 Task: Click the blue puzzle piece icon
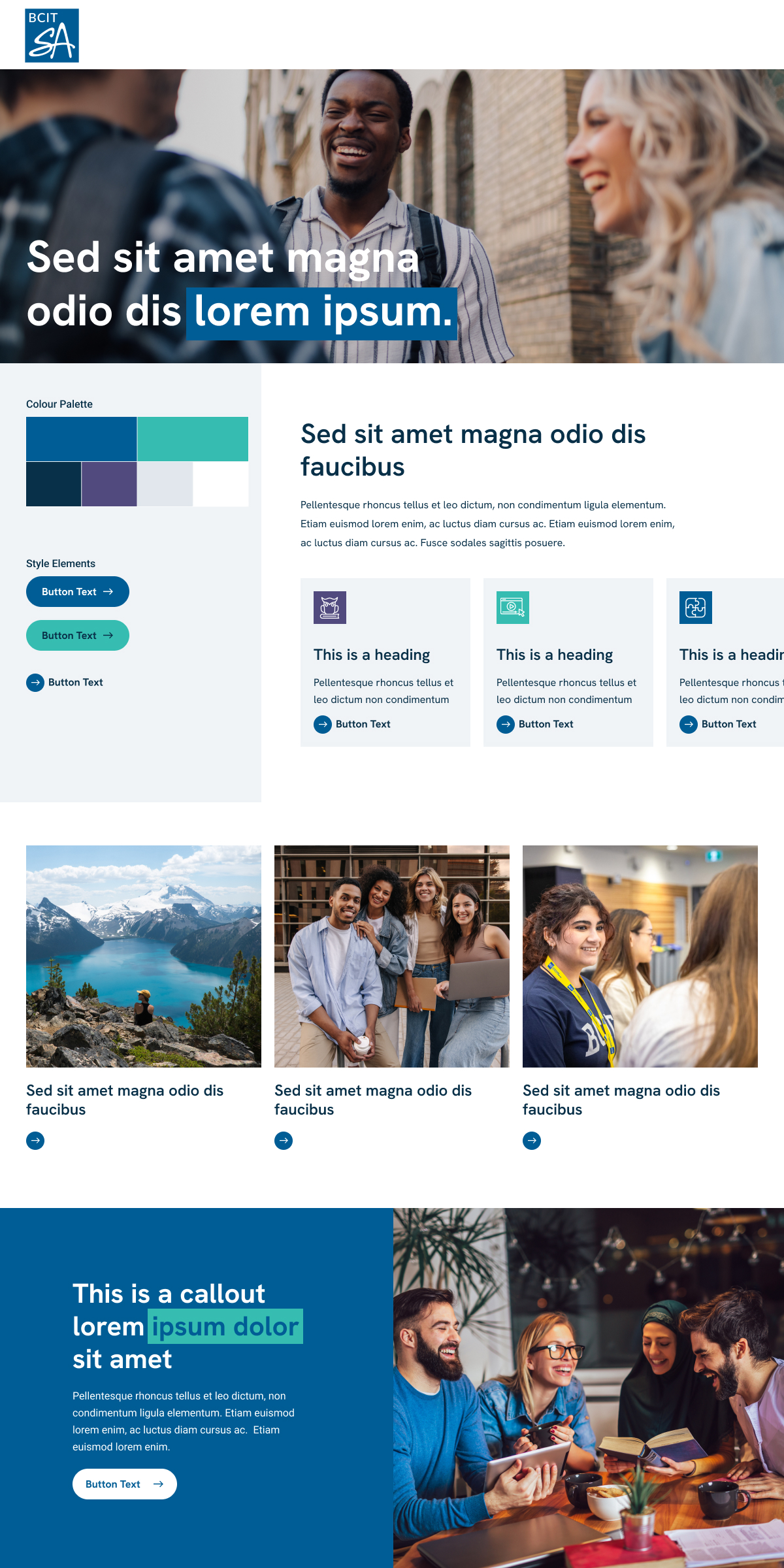tap(696, 608)
